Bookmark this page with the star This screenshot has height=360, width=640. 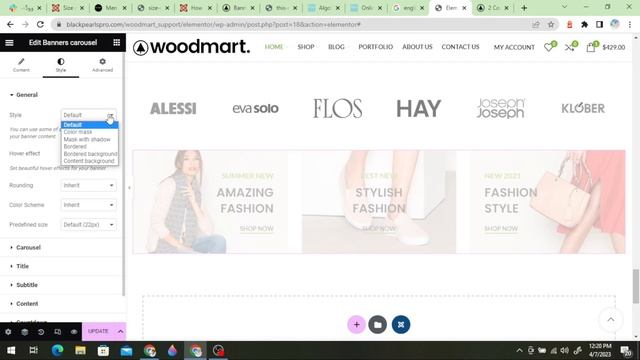[551, 24]
